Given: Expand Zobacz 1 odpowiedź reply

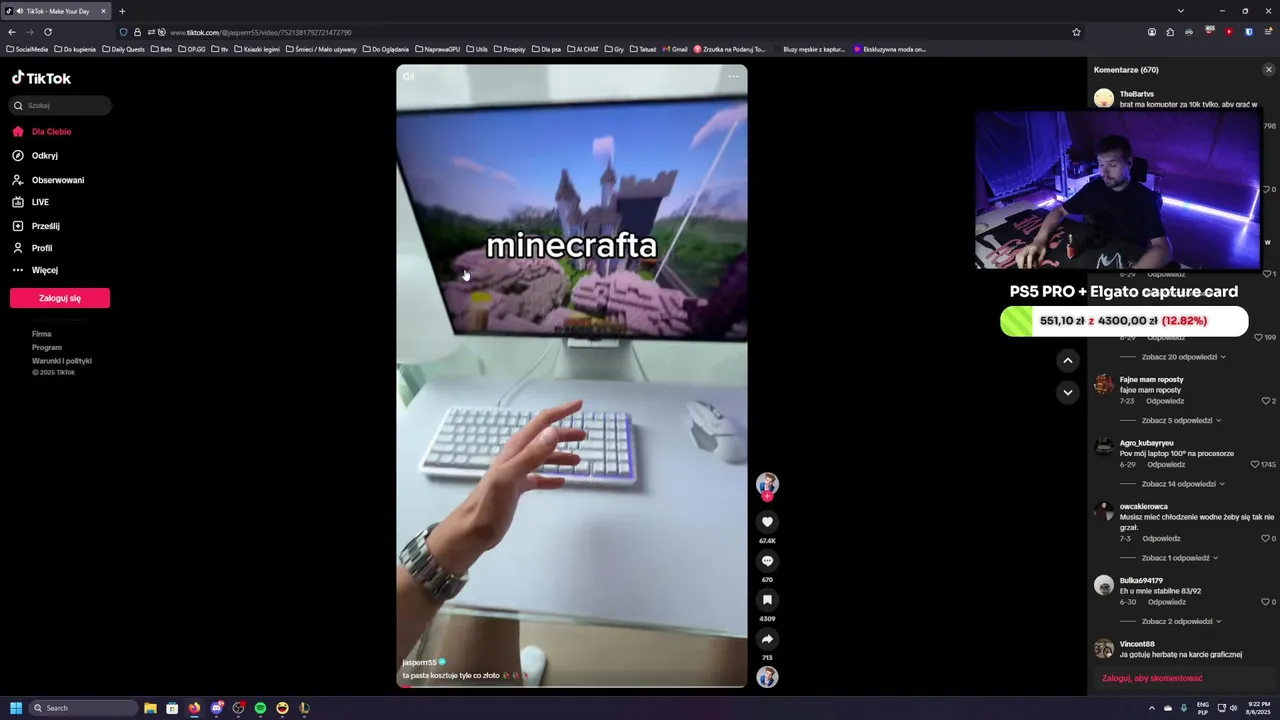Looking at the screenshot, I should [1180, 558].
